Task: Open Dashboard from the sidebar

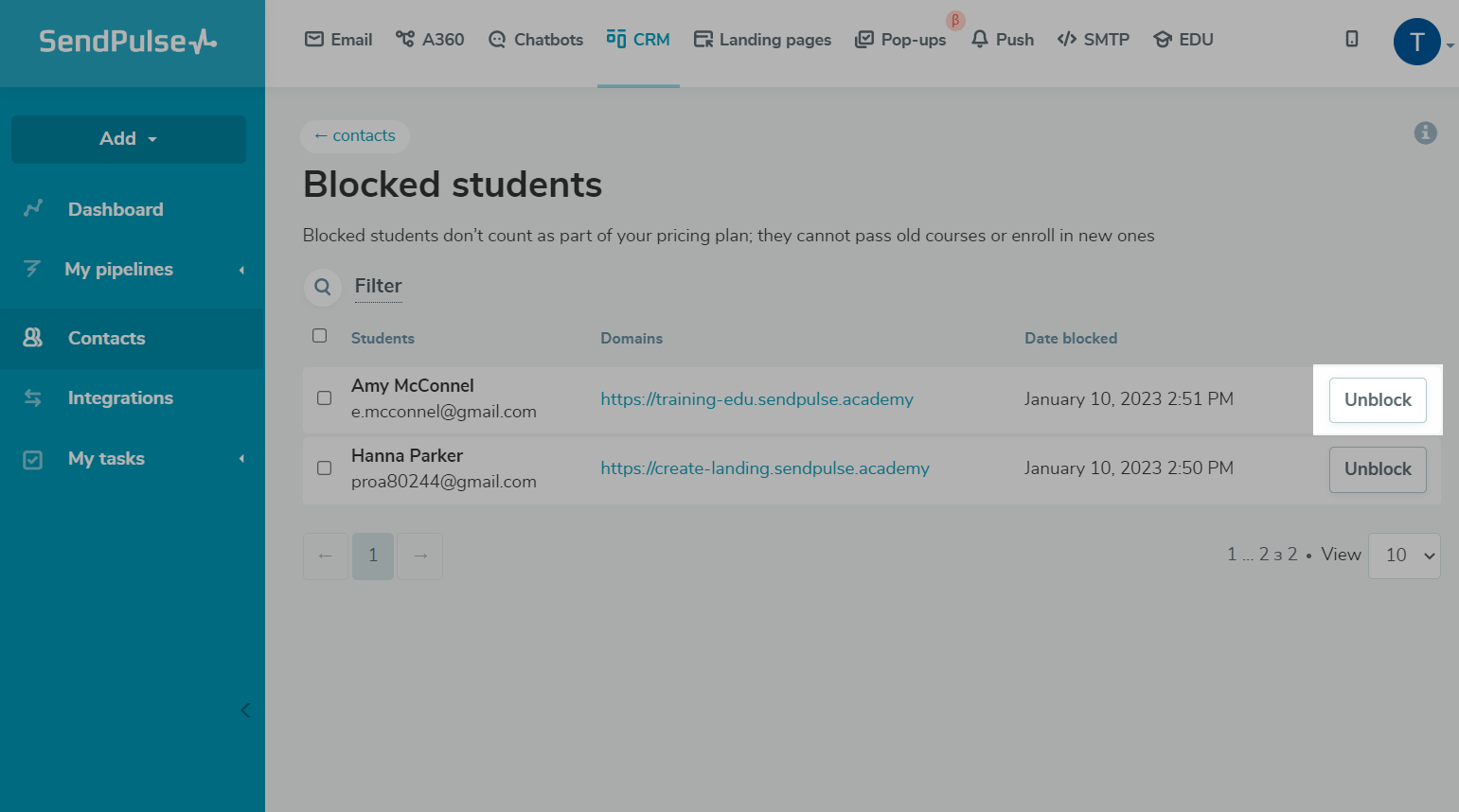Action: point(115,209)
